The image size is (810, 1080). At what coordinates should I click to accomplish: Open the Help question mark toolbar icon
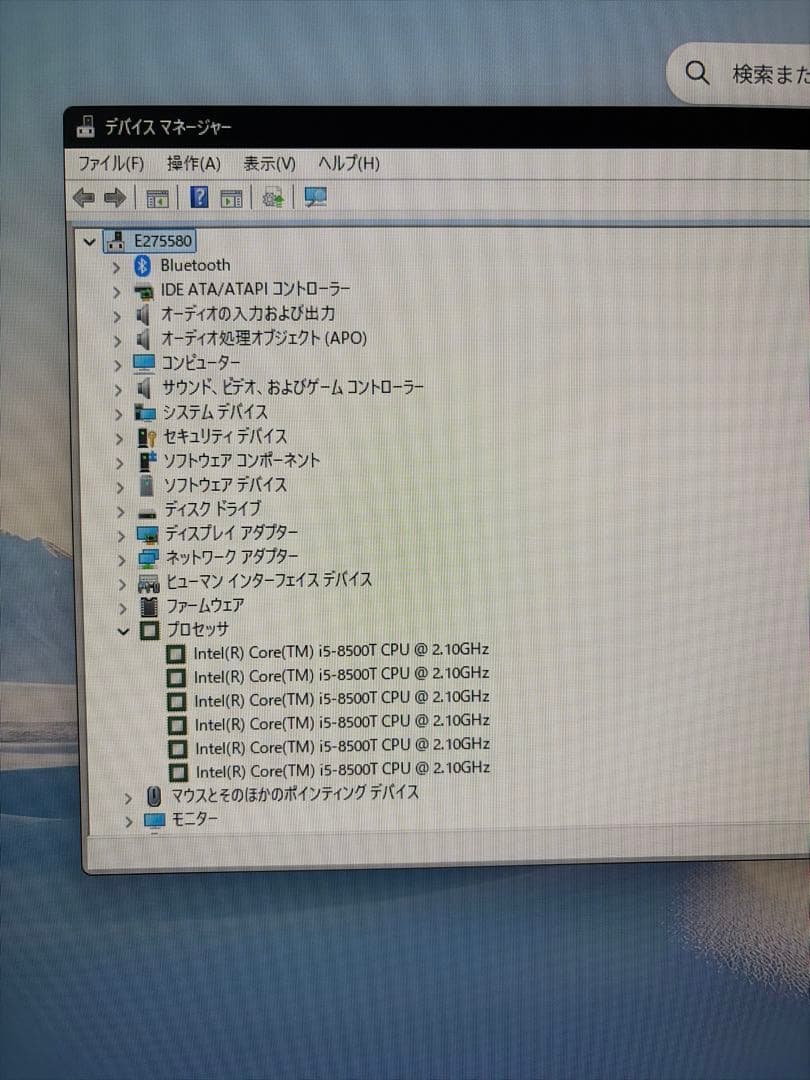(x=199, y=198)
